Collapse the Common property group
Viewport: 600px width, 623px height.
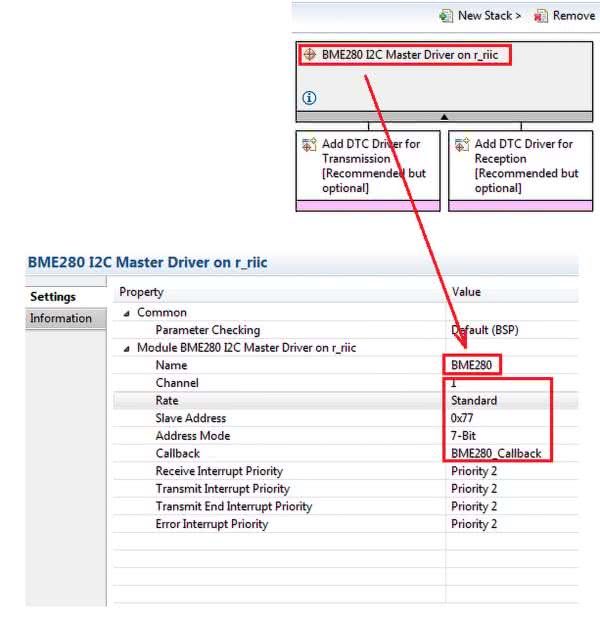click(127, 313)
